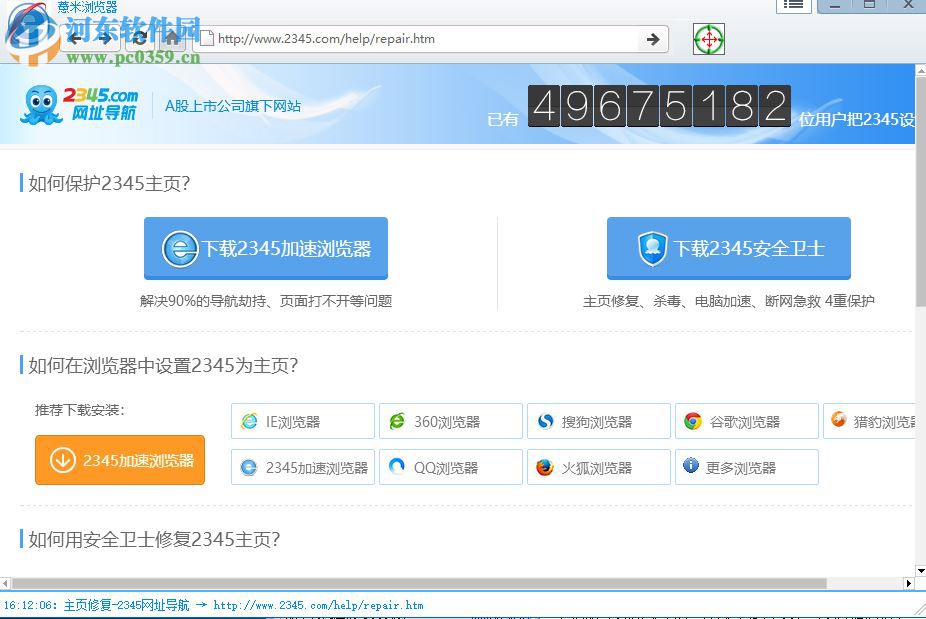The height and width of the screenshot is (619, 926).
Task: Click the address bar URL field
Action: tap(418, 40)
